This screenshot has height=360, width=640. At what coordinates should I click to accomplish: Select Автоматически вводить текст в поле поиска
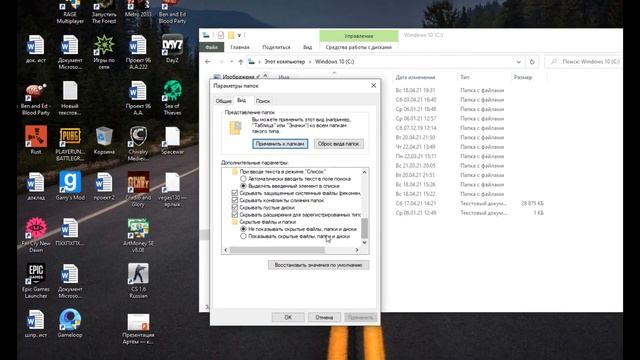243,179
